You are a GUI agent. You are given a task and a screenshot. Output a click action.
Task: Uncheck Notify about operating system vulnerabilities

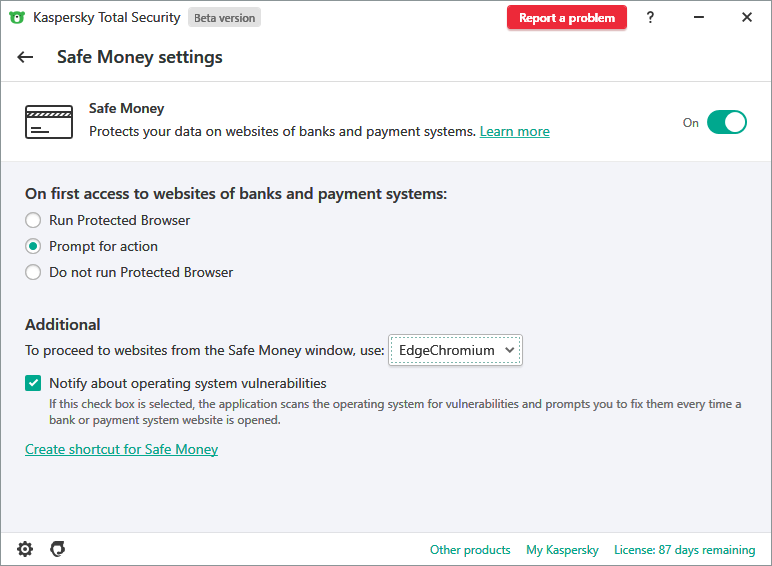click(x=33, y=383)
